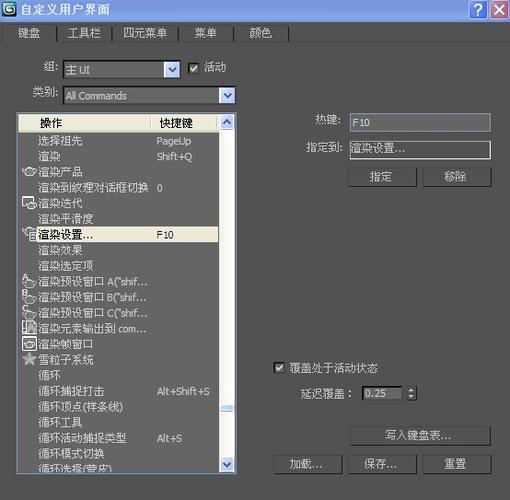Select the 渲染效果 row
Viewport: 510px width, 500px height.
pos(119,250)
